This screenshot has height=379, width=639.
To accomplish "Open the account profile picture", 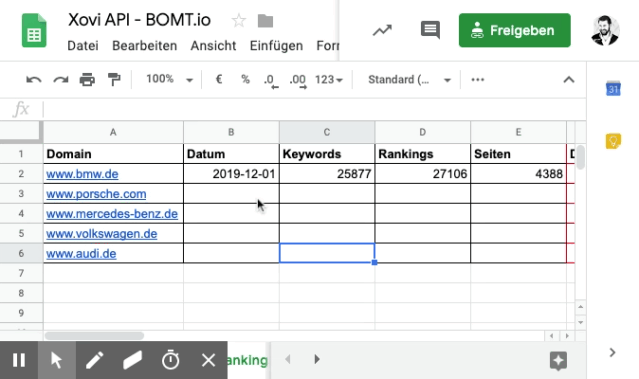I will [605, 30].
